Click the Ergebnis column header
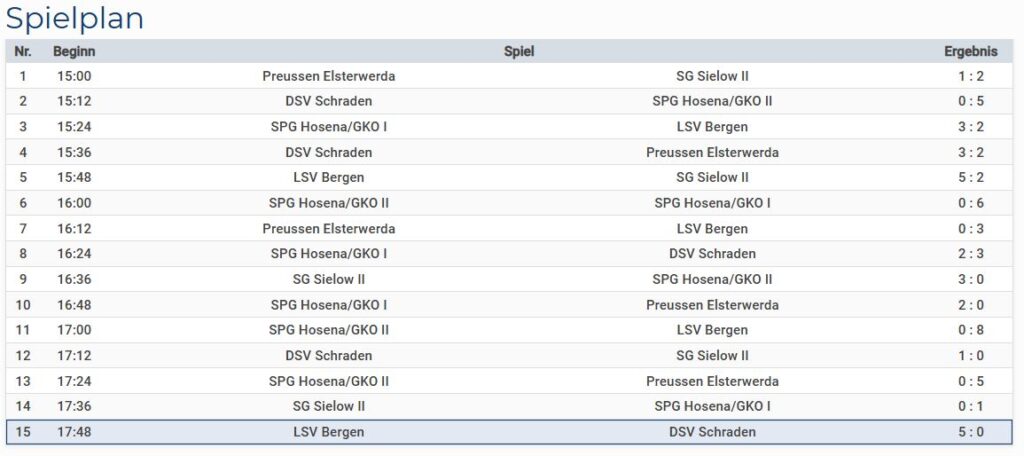 (x=970, y=52)
